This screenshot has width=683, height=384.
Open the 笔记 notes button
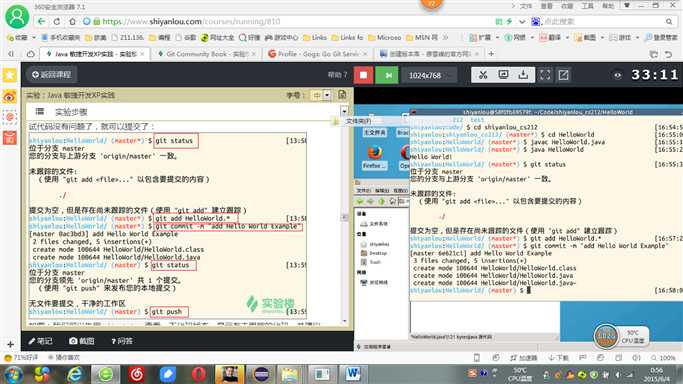click(x=41, y=341)
